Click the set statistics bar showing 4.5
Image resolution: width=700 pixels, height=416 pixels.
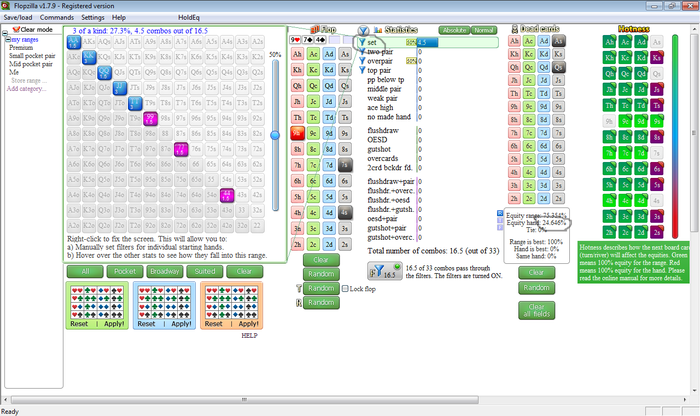[x=427, y=42]
